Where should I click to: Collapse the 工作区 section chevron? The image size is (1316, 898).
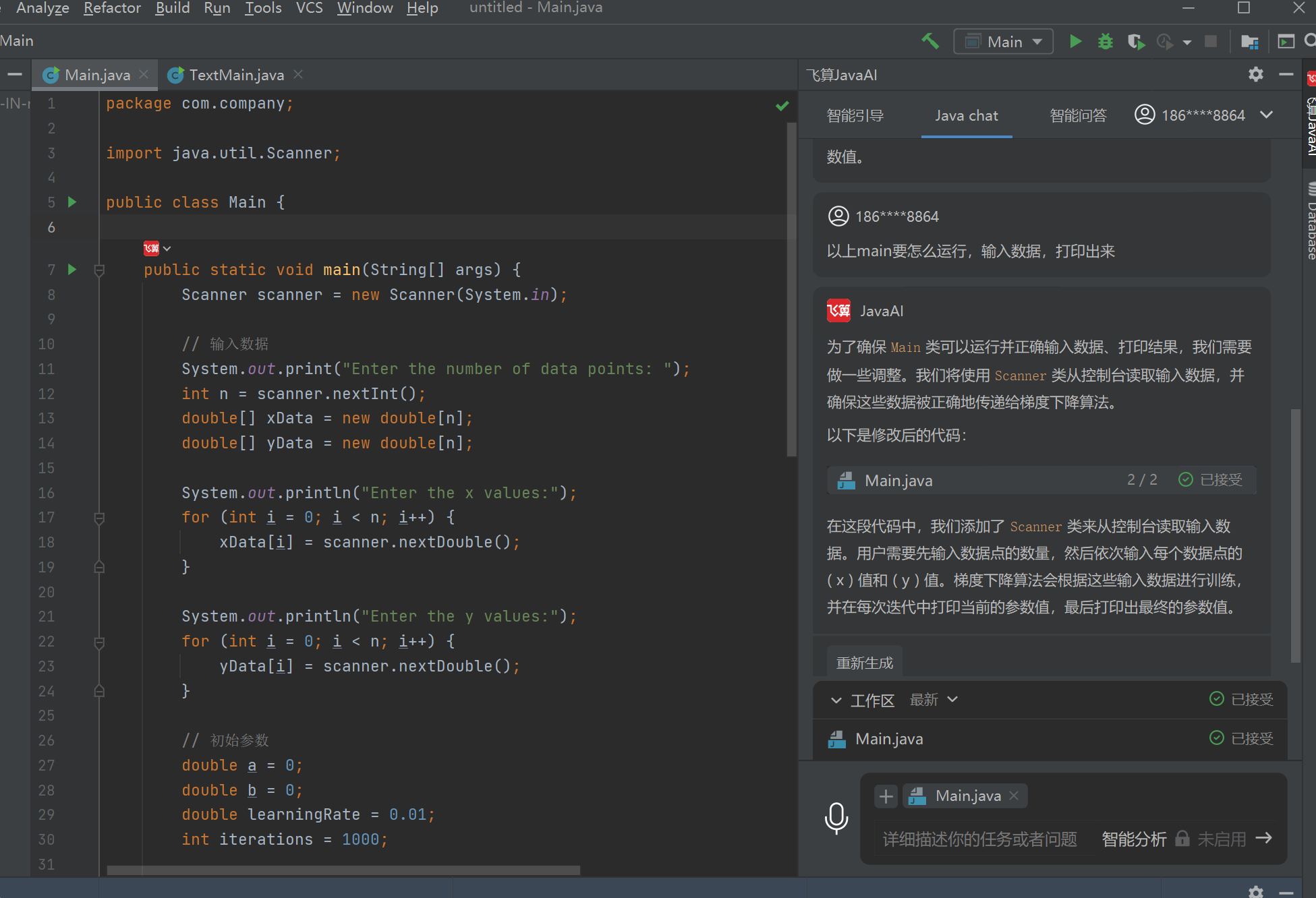(x=836, y=700)
